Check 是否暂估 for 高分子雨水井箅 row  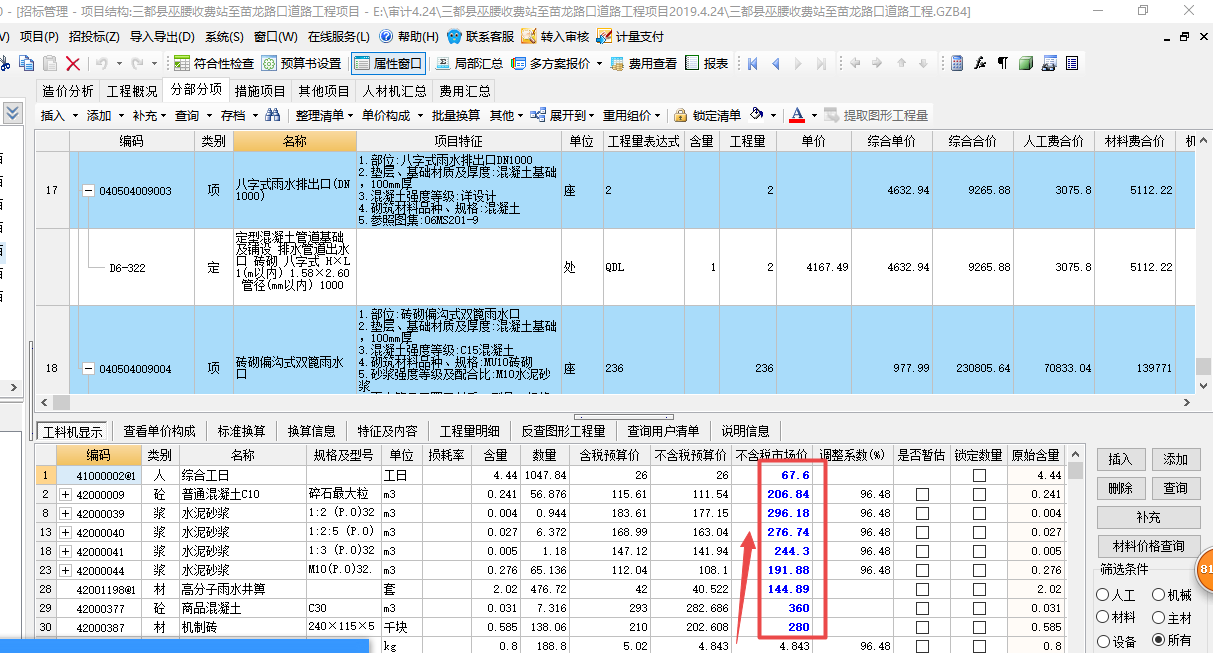click(x=922, y=590)
